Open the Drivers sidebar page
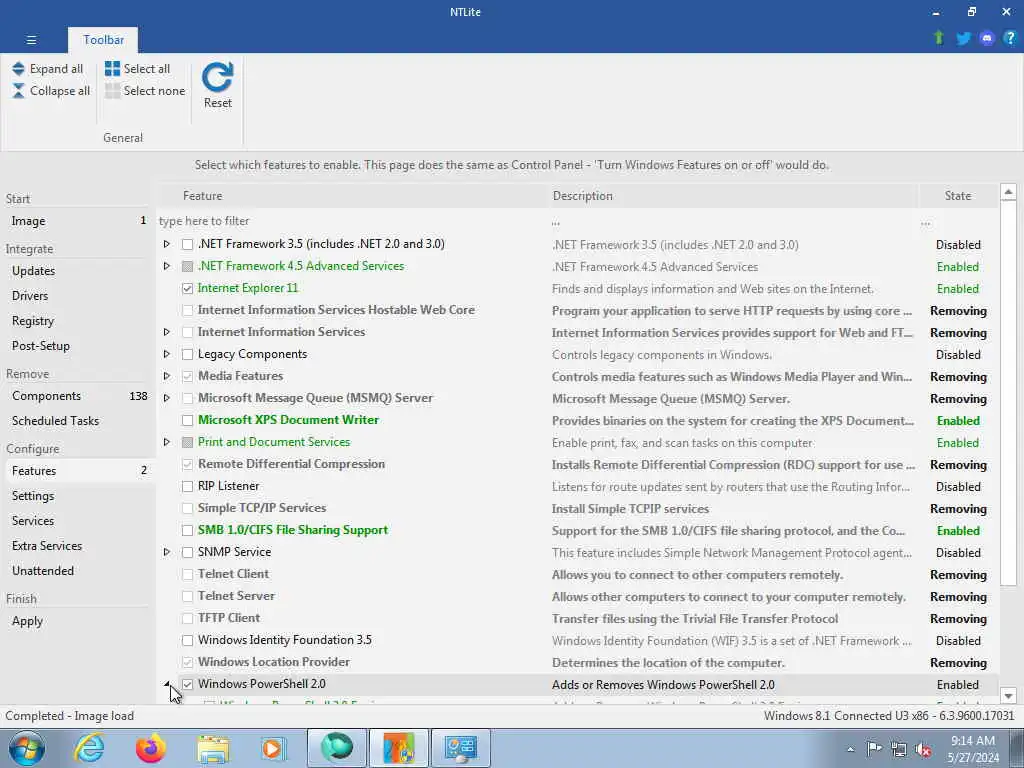Screen dimensions: 1024x768 click(77, 296)
